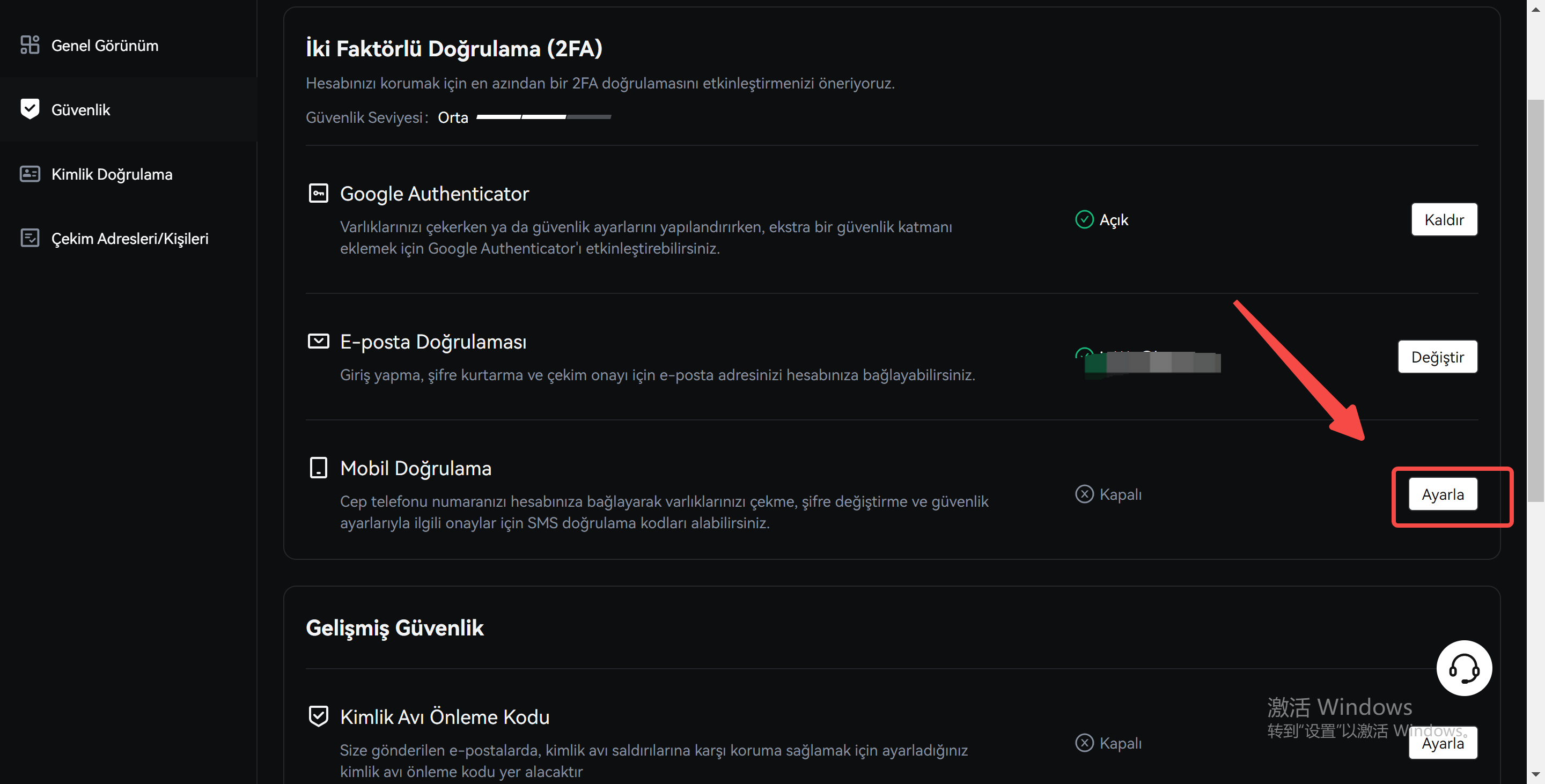
Task: Go to the Kimlik Doğrulama section
Action: click(112, 174)
